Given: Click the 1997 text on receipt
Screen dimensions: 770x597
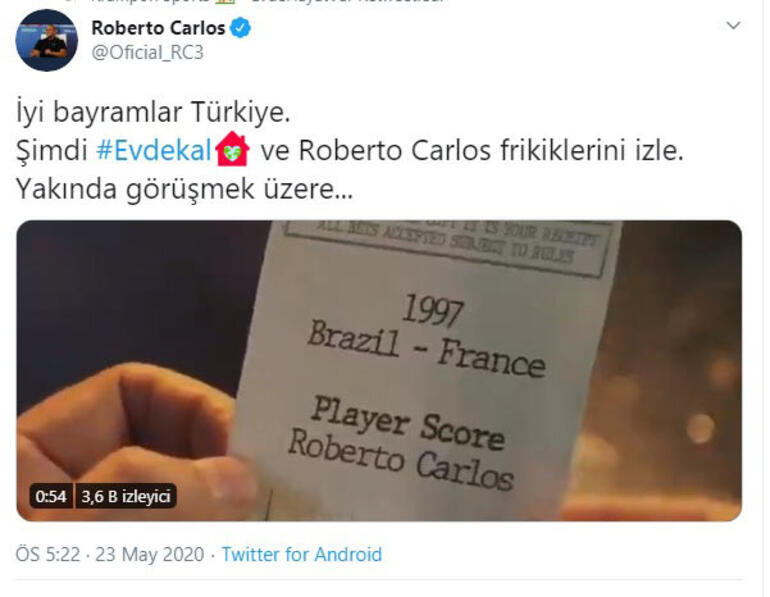Looking at the screenshot, I should [x=433, y=311].
